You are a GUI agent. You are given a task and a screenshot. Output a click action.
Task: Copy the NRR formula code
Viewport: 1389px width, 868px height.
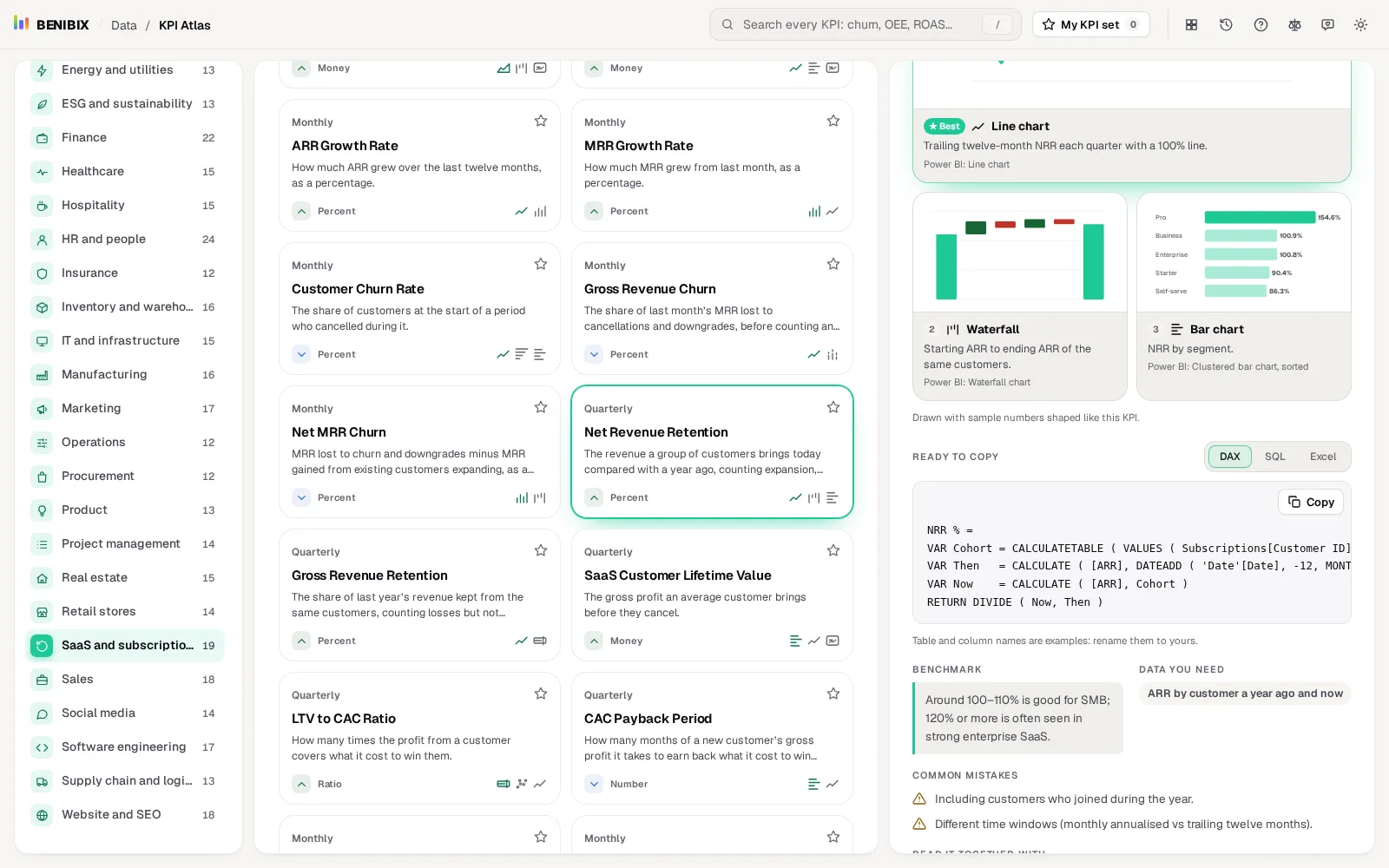point(1311,502)
